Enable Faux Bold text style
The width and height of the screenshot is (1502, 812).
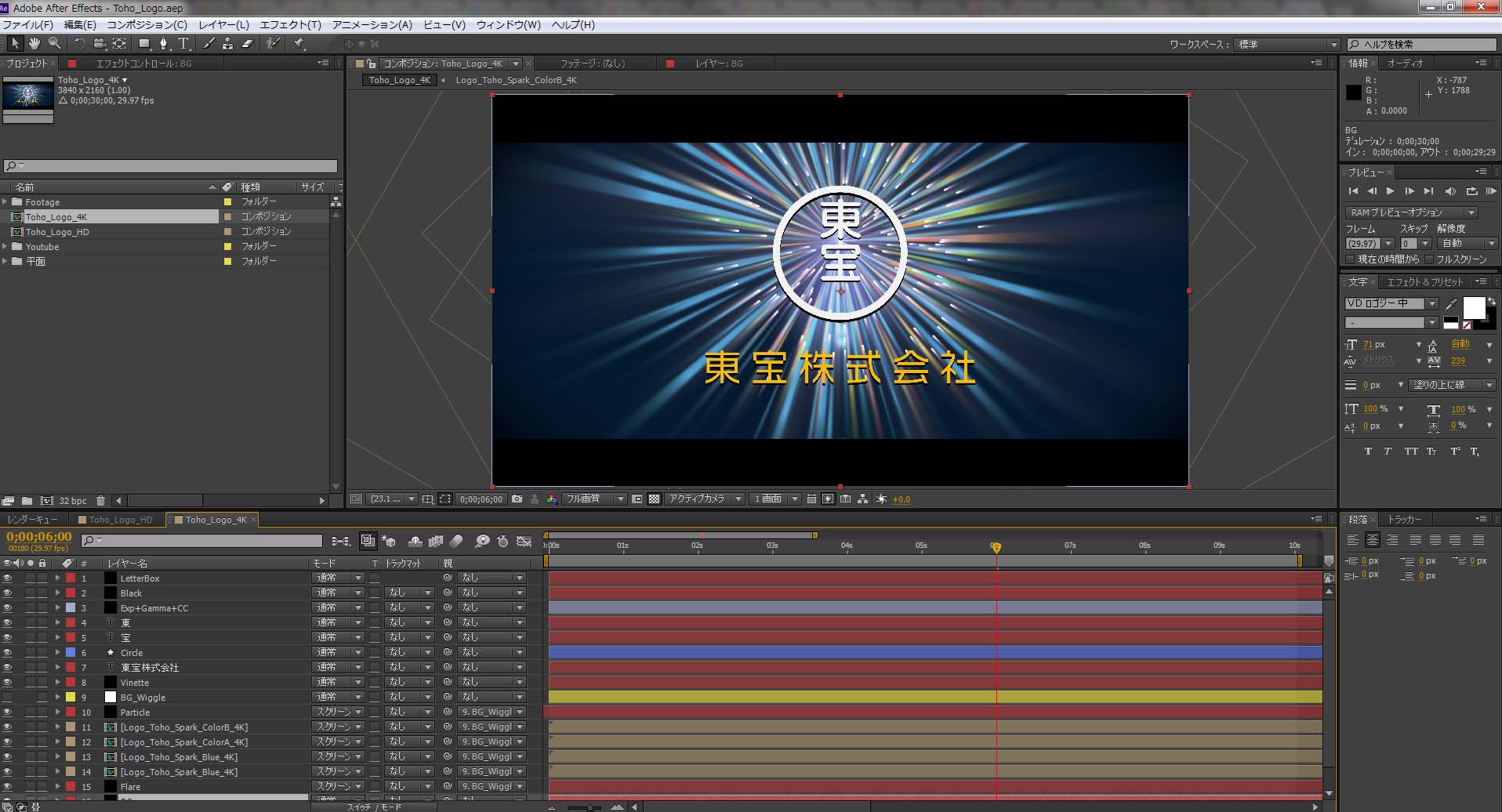coord(1368,451)
